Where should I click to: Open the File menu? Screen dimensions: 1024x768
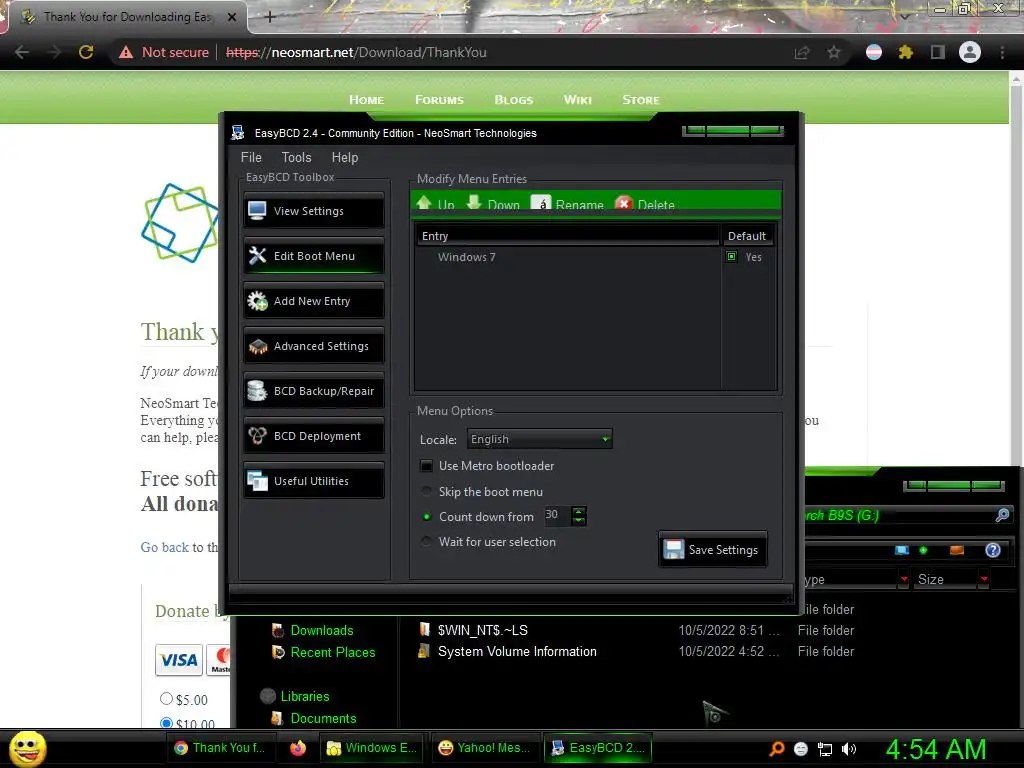[251, 157]
